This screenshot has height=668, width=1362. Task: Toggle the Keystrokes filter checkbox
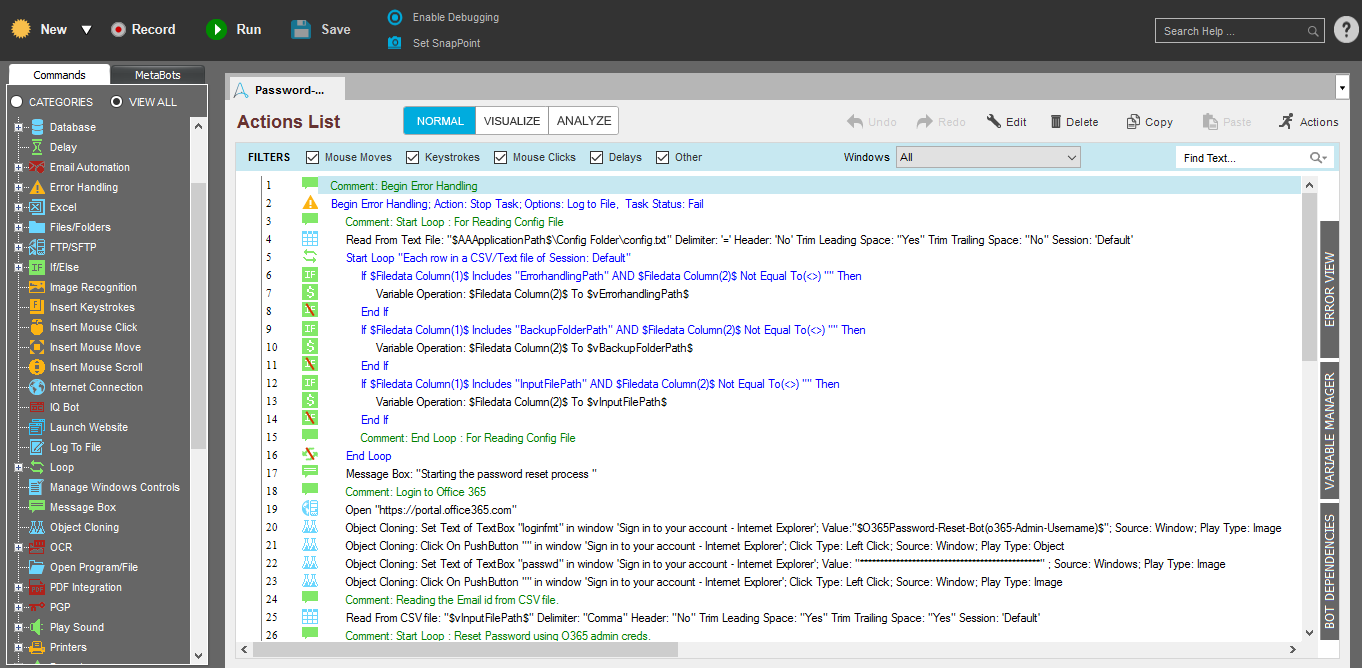(413, 157)
